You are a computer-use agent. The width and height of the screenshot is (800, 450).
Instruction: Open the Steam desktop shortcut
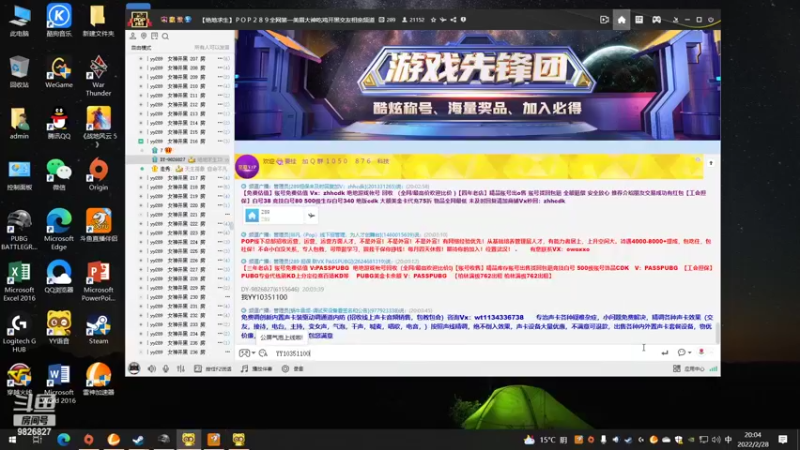point(98,328)
